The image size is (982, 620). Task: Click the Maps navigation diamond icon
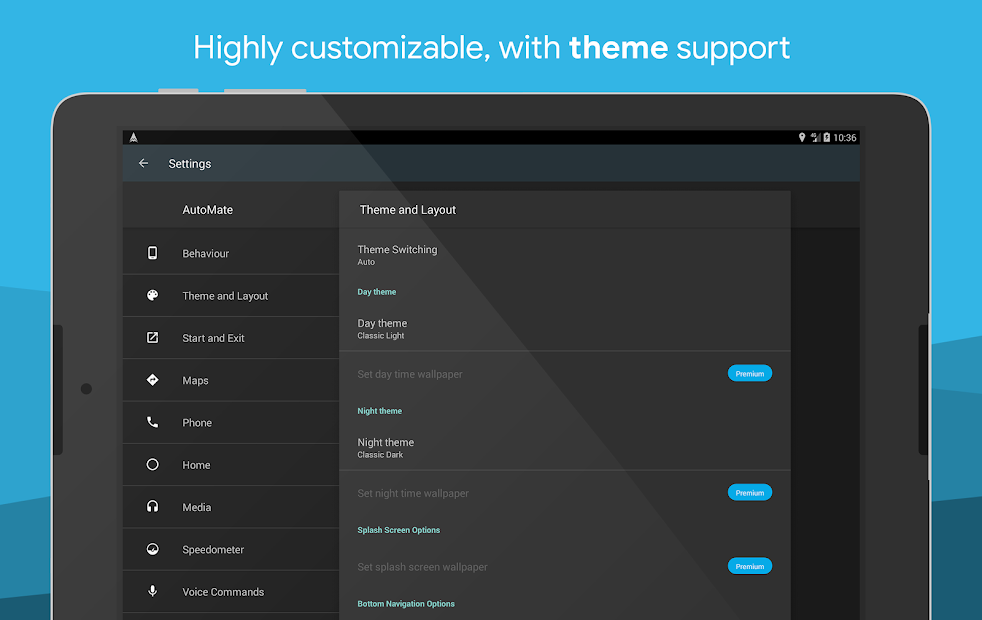pos(152,379)
